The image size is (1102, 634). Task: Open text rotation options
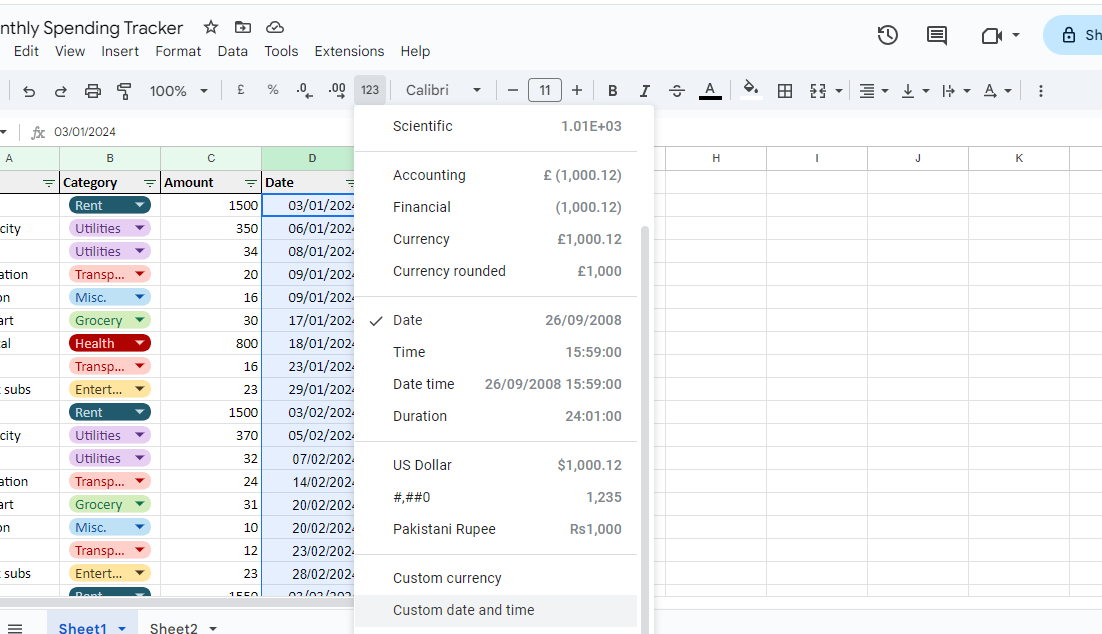click(997, 91)
